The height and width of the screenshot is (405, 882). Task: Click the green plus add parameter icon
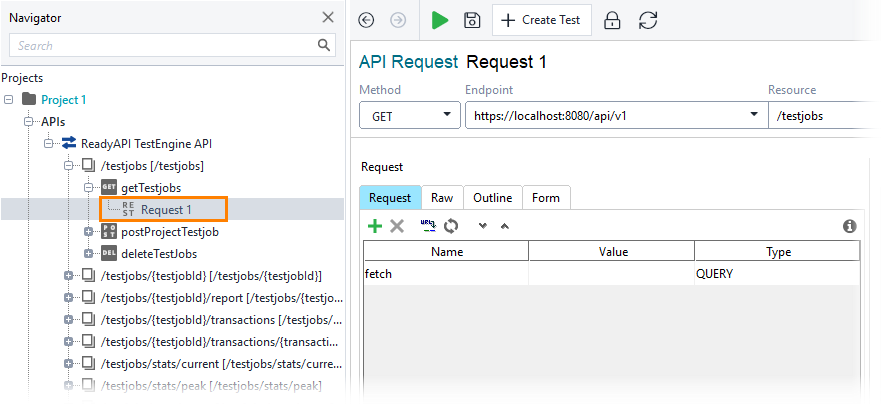[375, 226]
